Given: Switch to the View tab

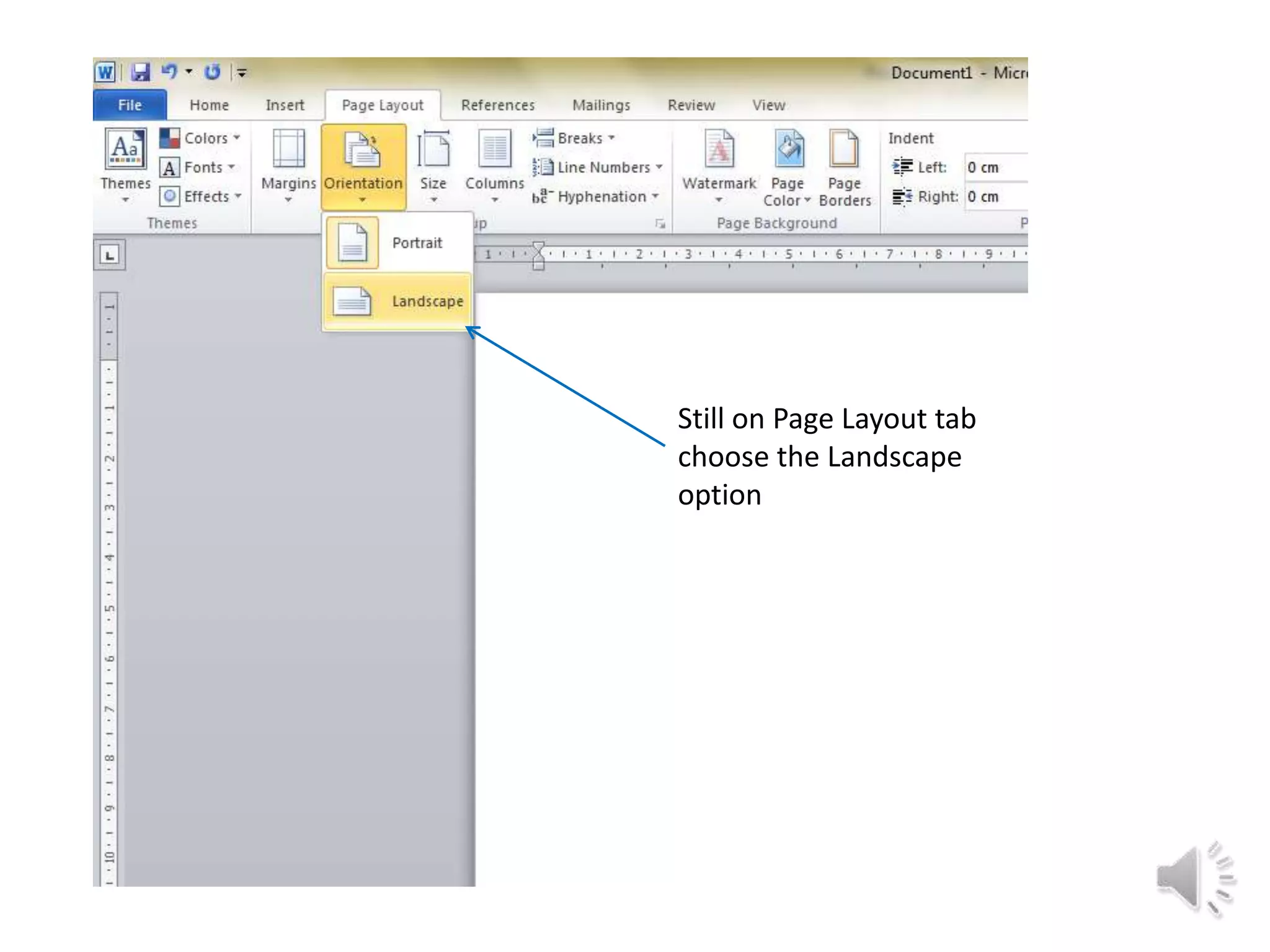Looking at the screenshot, I should [x=769, y=105].
